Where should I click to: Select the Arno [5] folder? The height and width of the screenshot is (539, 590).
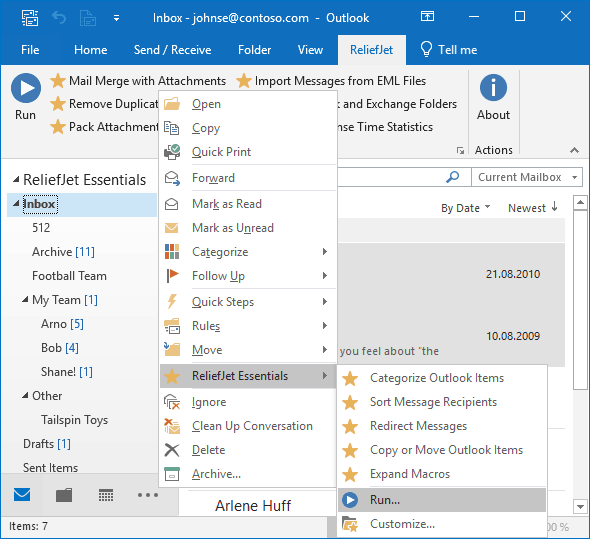(62, 324)
